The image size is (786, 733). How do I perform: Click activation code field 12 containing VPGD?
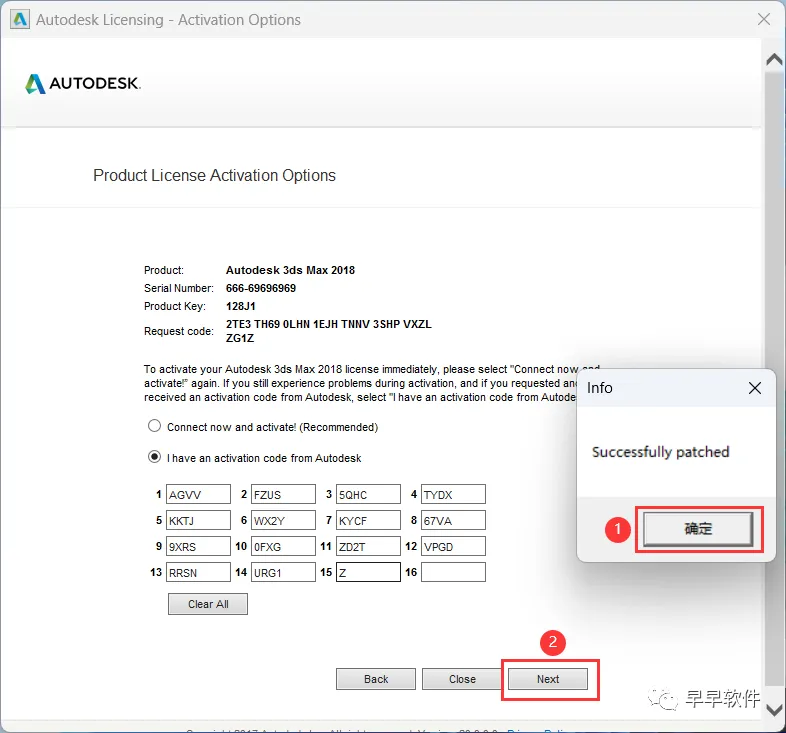[453, 546]
